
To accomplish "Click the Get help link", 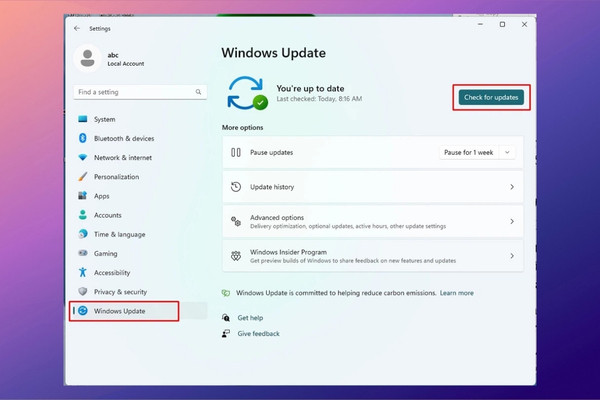I will [250, 318].
